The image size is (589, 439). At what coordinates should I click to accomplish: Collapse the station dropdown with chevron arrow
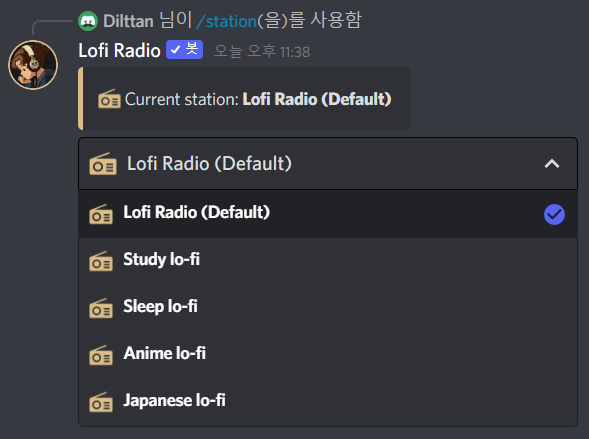(552, 164)
